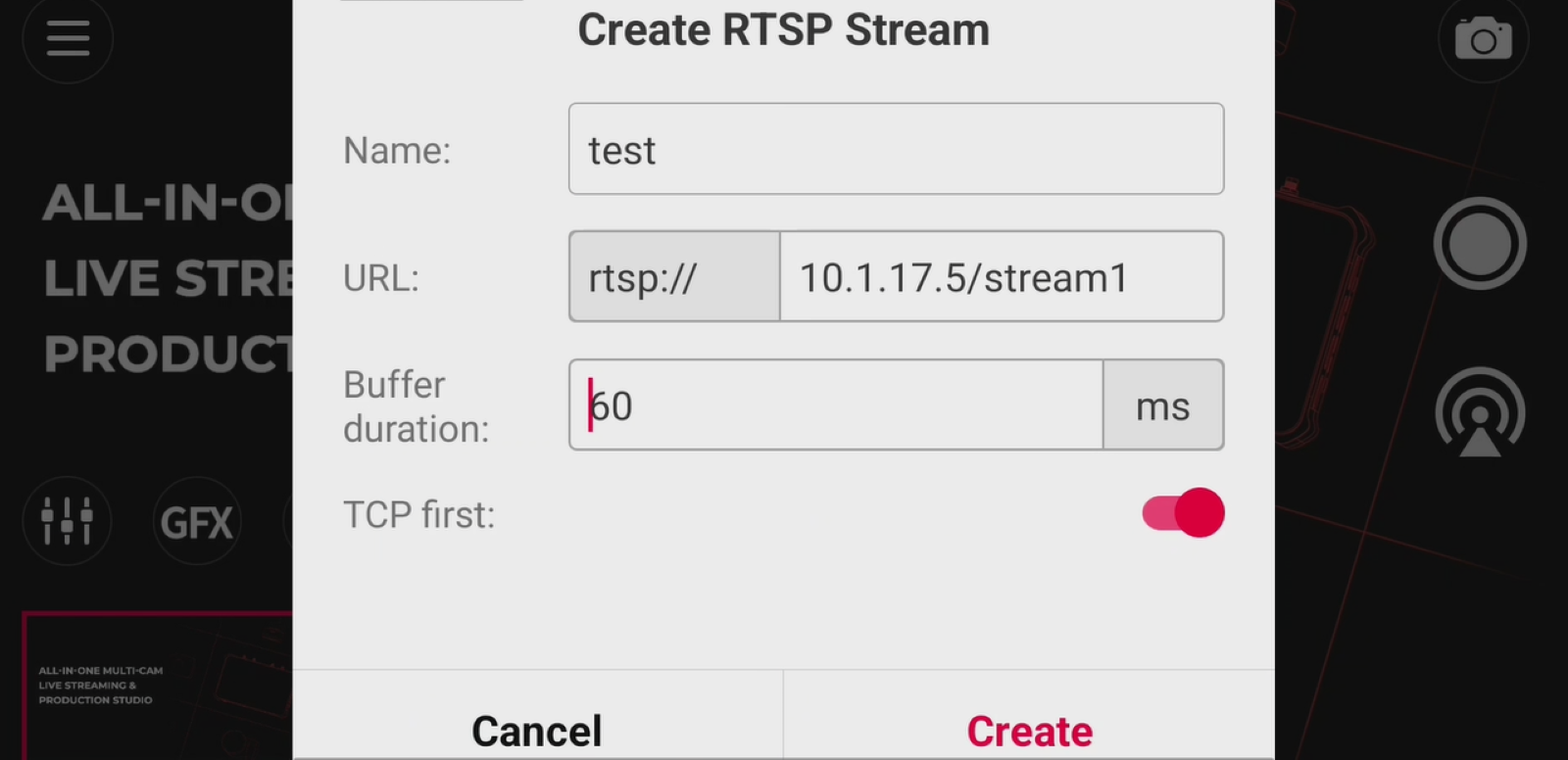This screenshot has width=1568, height=760.
Task: Click the Create button
Action: [1029, 731]
